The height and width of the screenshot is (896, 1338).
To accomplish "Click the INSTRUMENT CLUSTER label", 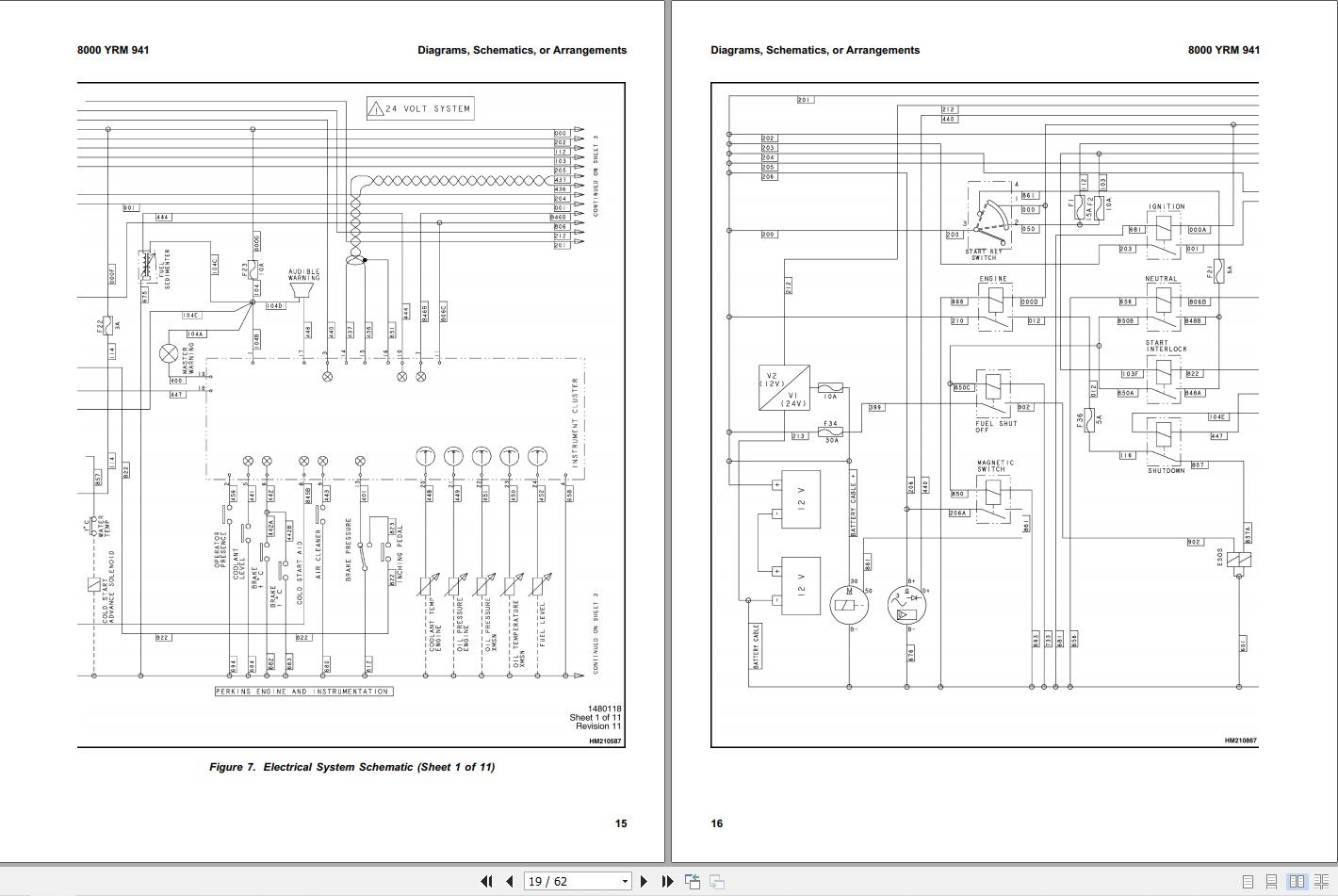I will pyautogui.click(x=575, y=423).
